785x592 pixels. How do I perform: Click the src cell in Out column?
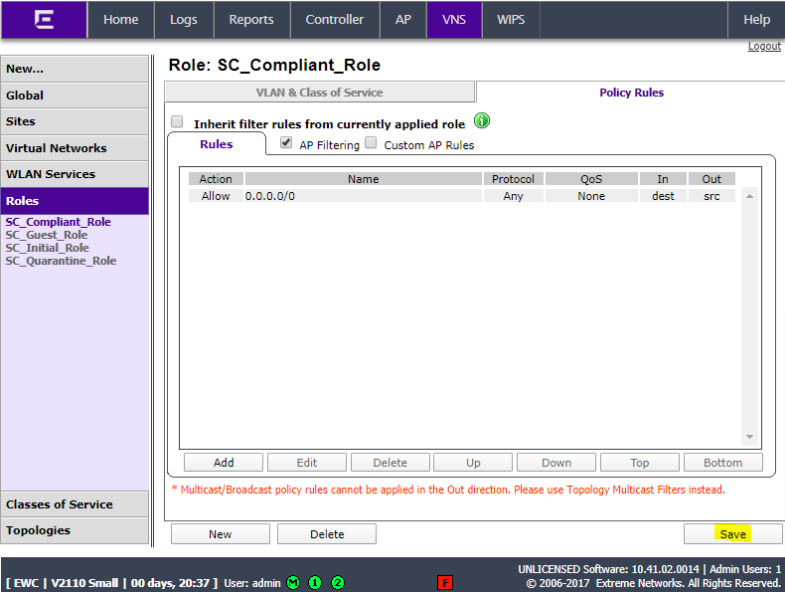tap(711, 196)
